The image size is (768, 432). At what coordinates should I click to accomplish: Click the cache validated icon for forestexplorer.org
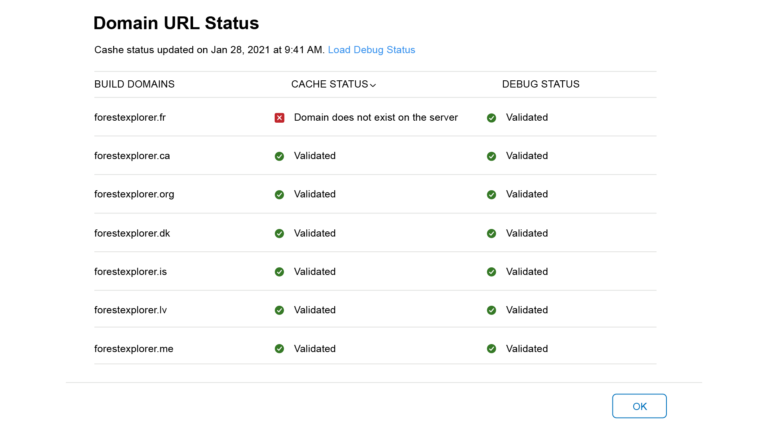click(x=279, y=194)
